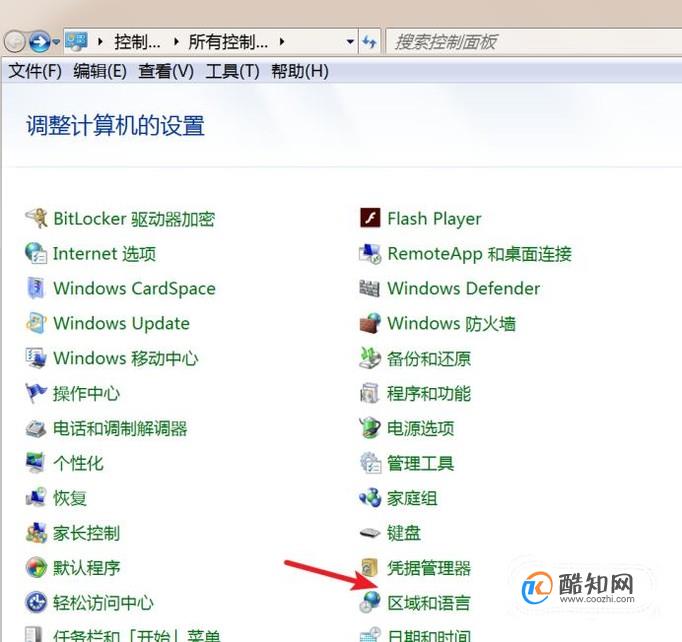Viewport: 682px width, 642px height.
Task: Click the 备份和还原 icon
Action: 370,358
